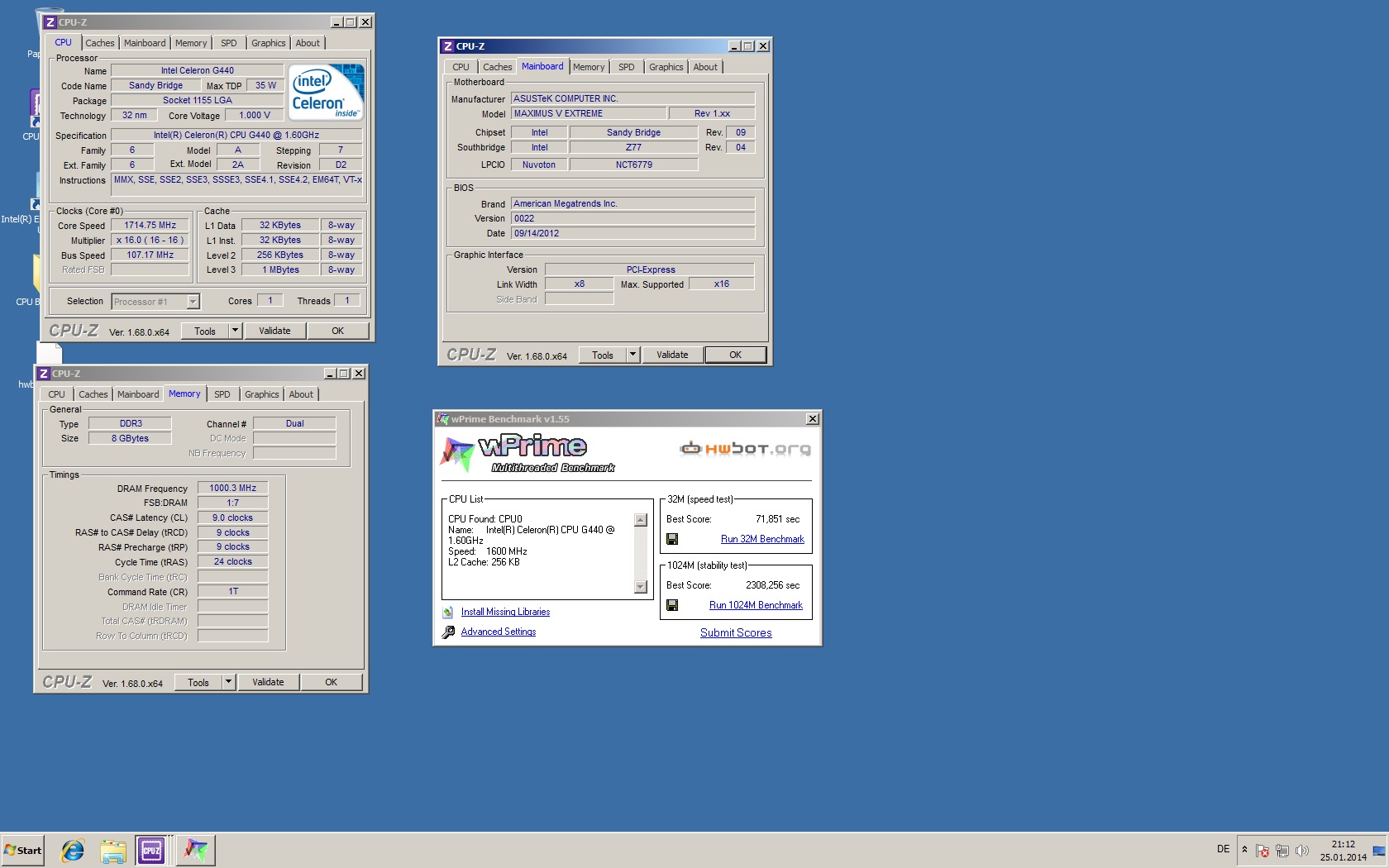Click the BIOS date 09/14/2012
This screenshot has height=868, width=1389.
(x=632, y=233)
